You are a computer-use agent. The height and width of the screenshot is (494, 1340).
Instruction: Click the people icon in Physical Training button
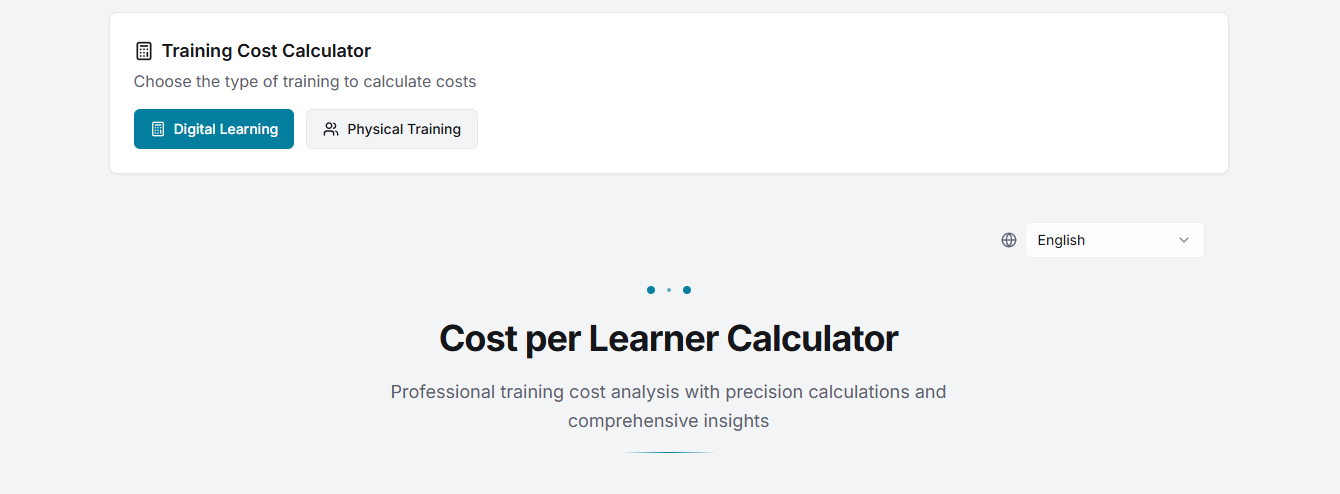[331, 129]
